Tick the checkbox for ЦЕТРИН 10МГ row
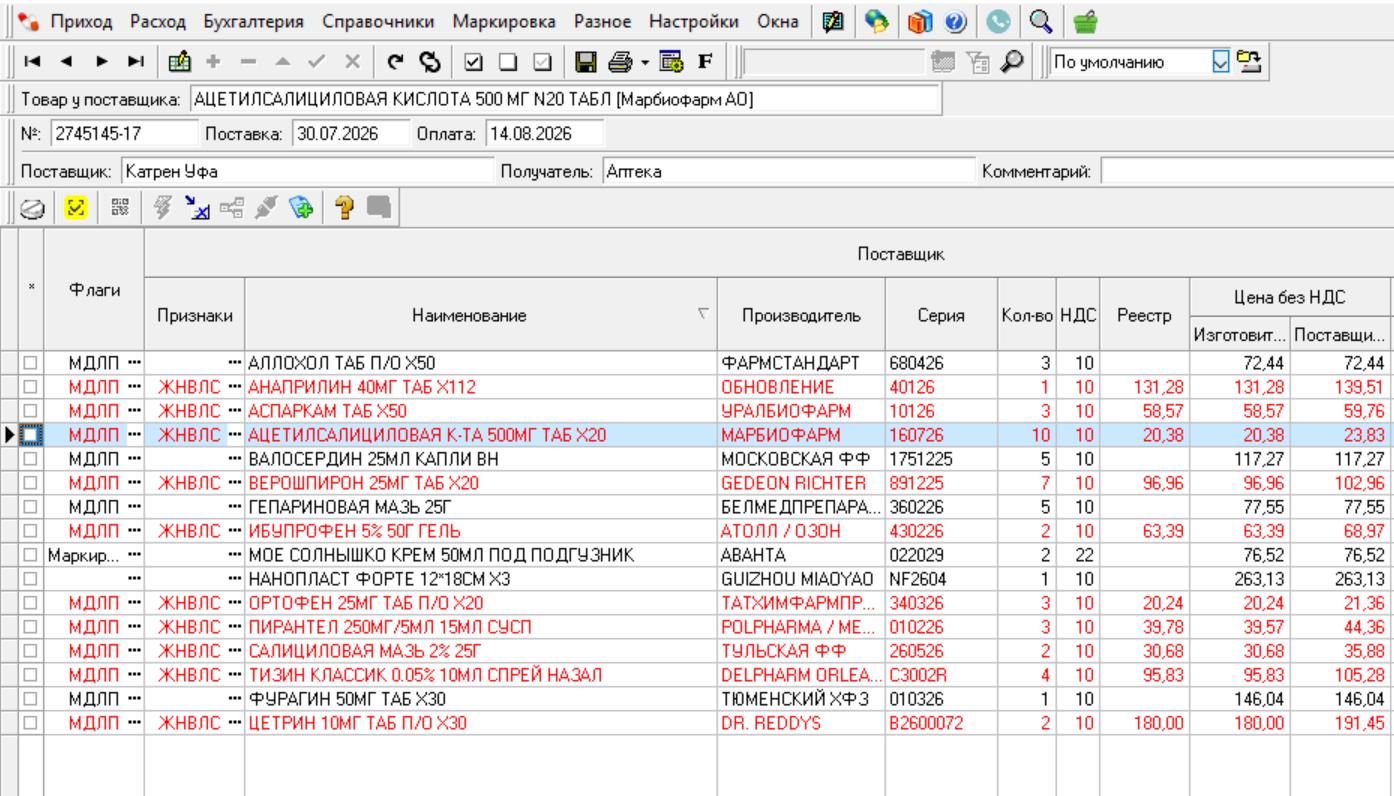The height and width of the screenshot is (796, 1394). (30, 723)
